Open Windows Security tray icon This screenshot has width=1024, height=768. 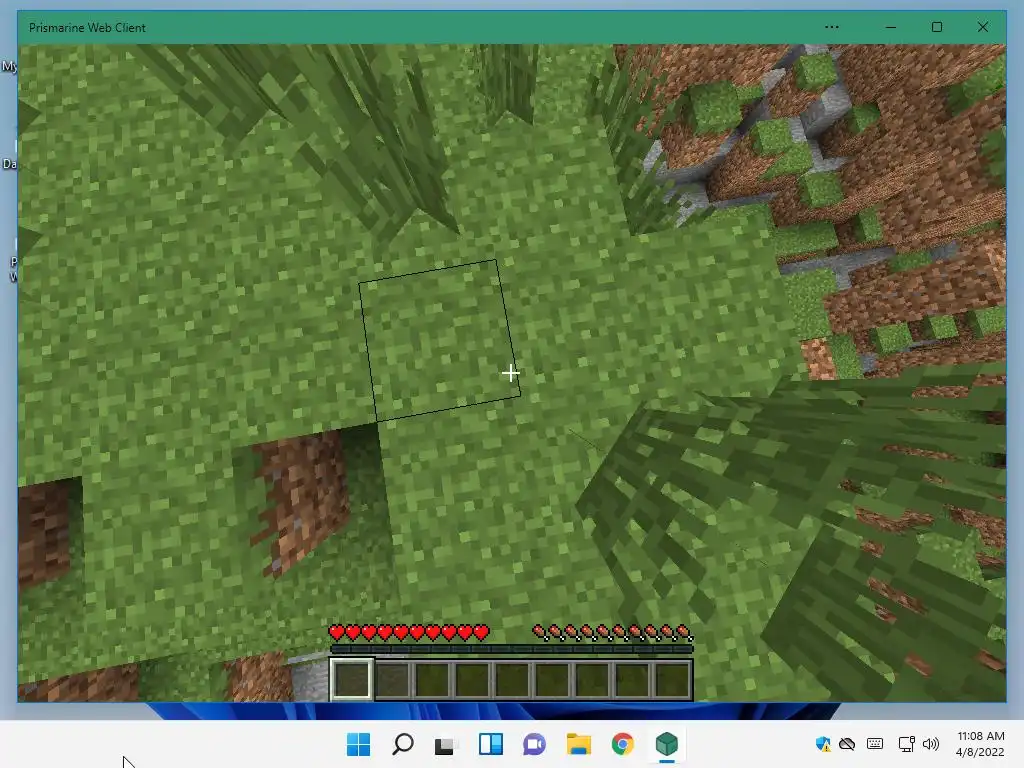[823, 744]
